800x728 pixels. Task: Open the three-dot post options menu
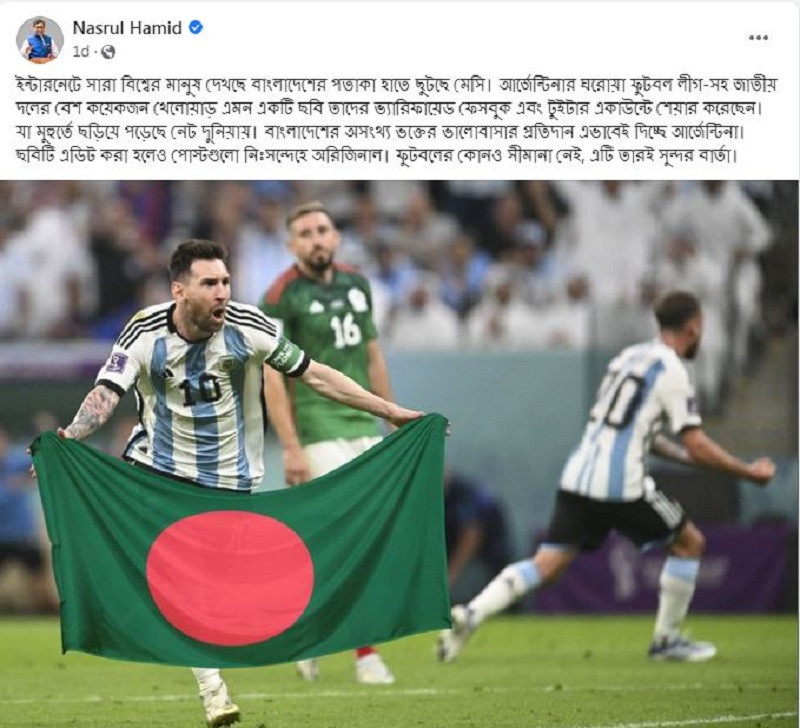[758, 37]
